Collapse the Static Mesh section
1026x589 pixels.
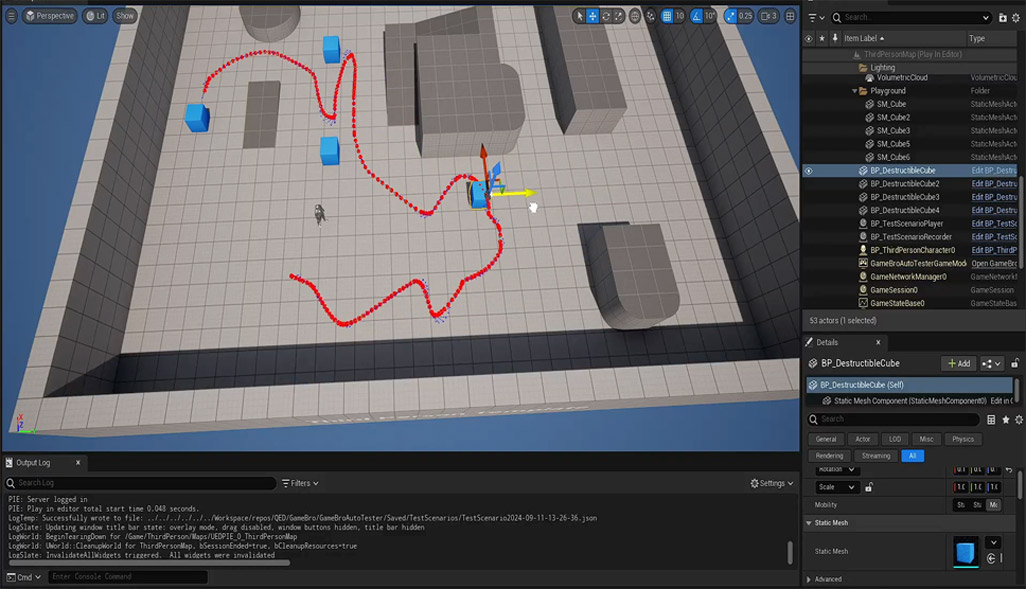tap(809, 523)
